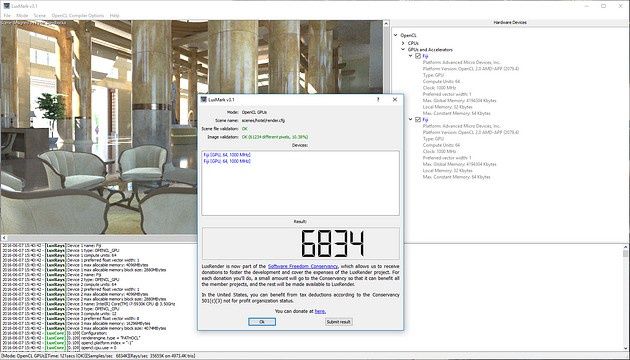Collapse the second Fiji device details
This screenshot has height=360, width=630.
pos(411,119)
